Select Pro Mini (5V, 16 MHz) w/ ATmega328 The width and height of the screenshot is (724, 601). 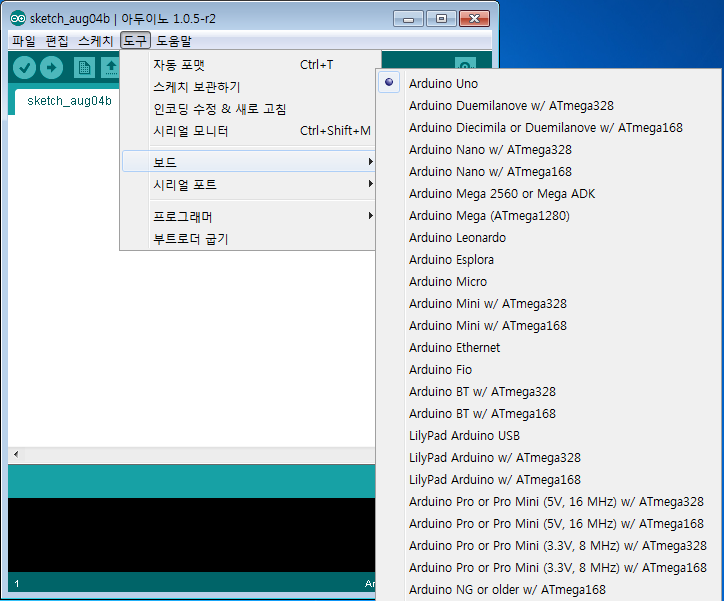[549, 502]
